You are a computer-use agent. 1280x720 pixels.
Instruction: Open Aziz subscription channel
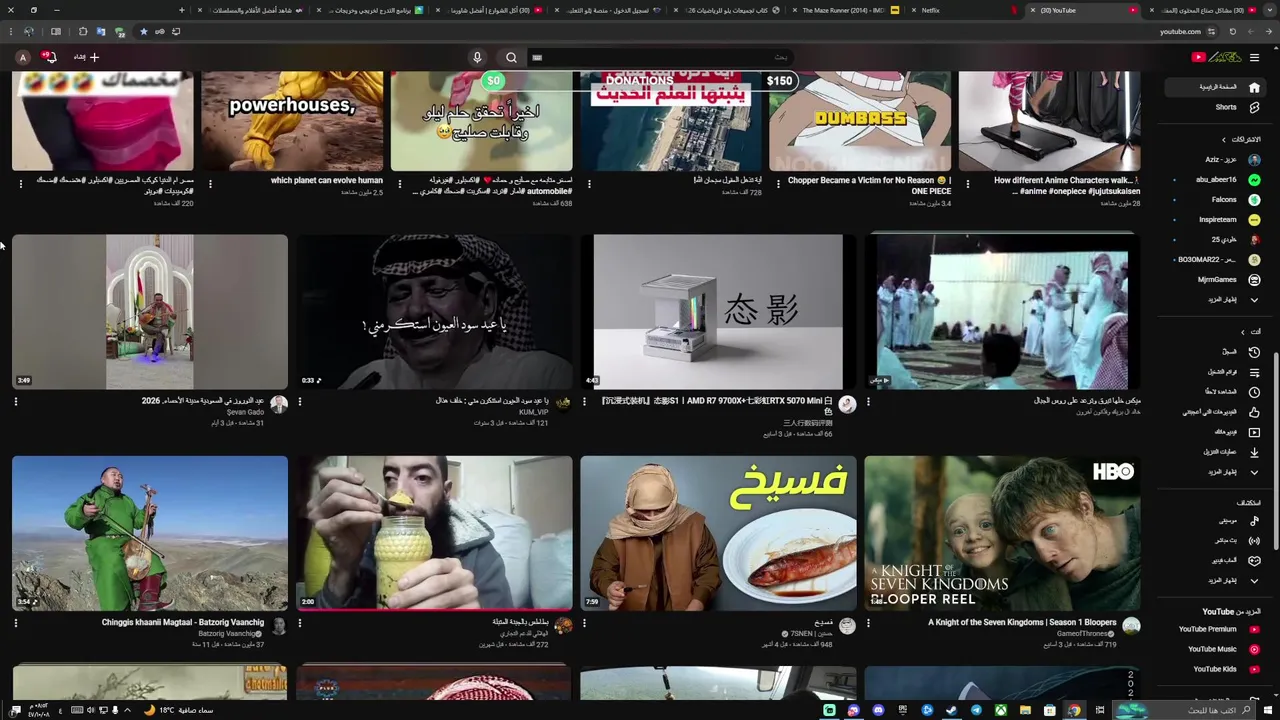[1230, 160]
